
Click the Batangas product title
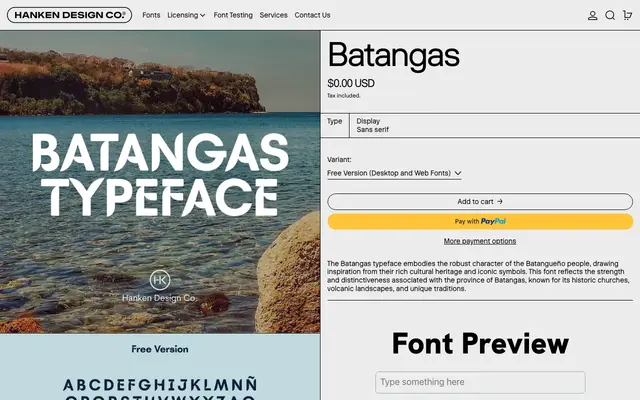tap(393, 56)
